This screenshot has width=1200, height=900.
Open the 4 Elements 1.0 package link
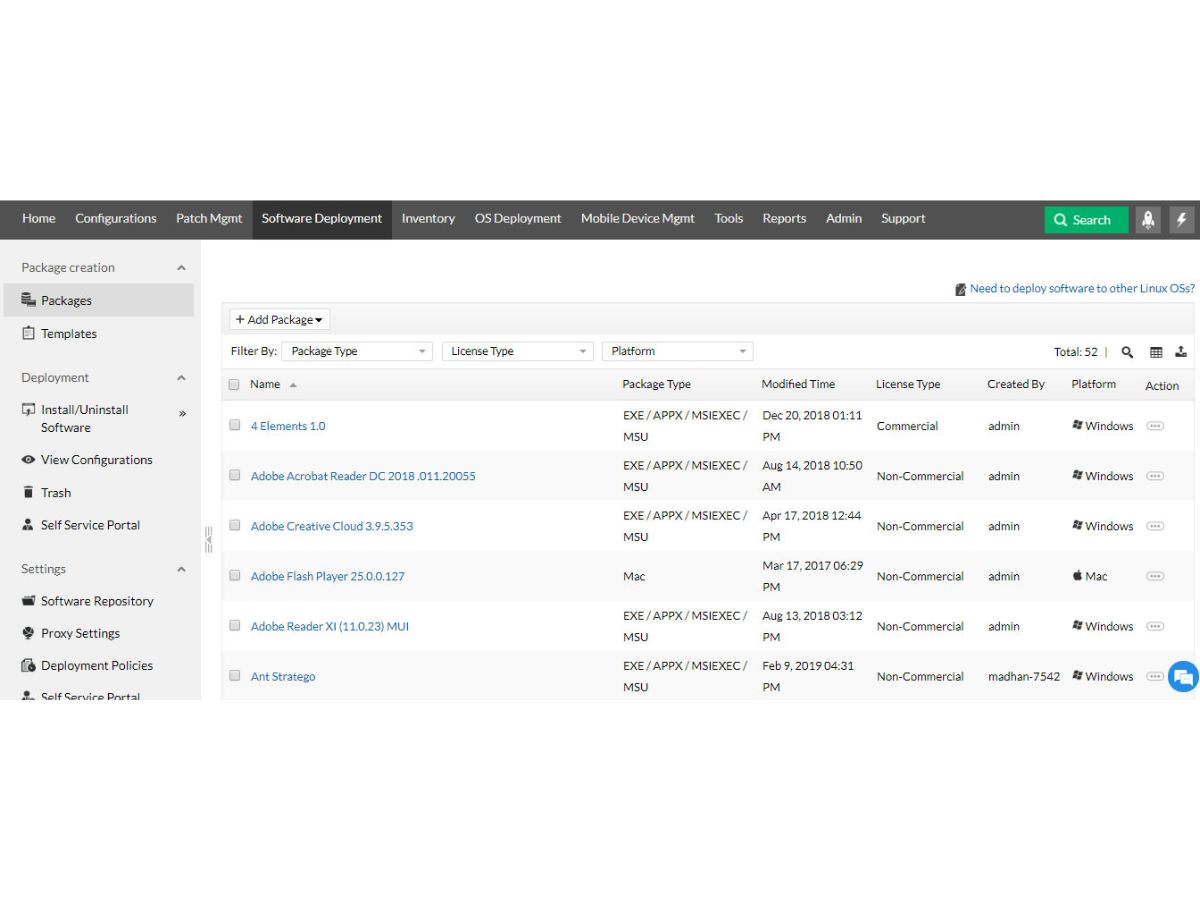(288, 426)
